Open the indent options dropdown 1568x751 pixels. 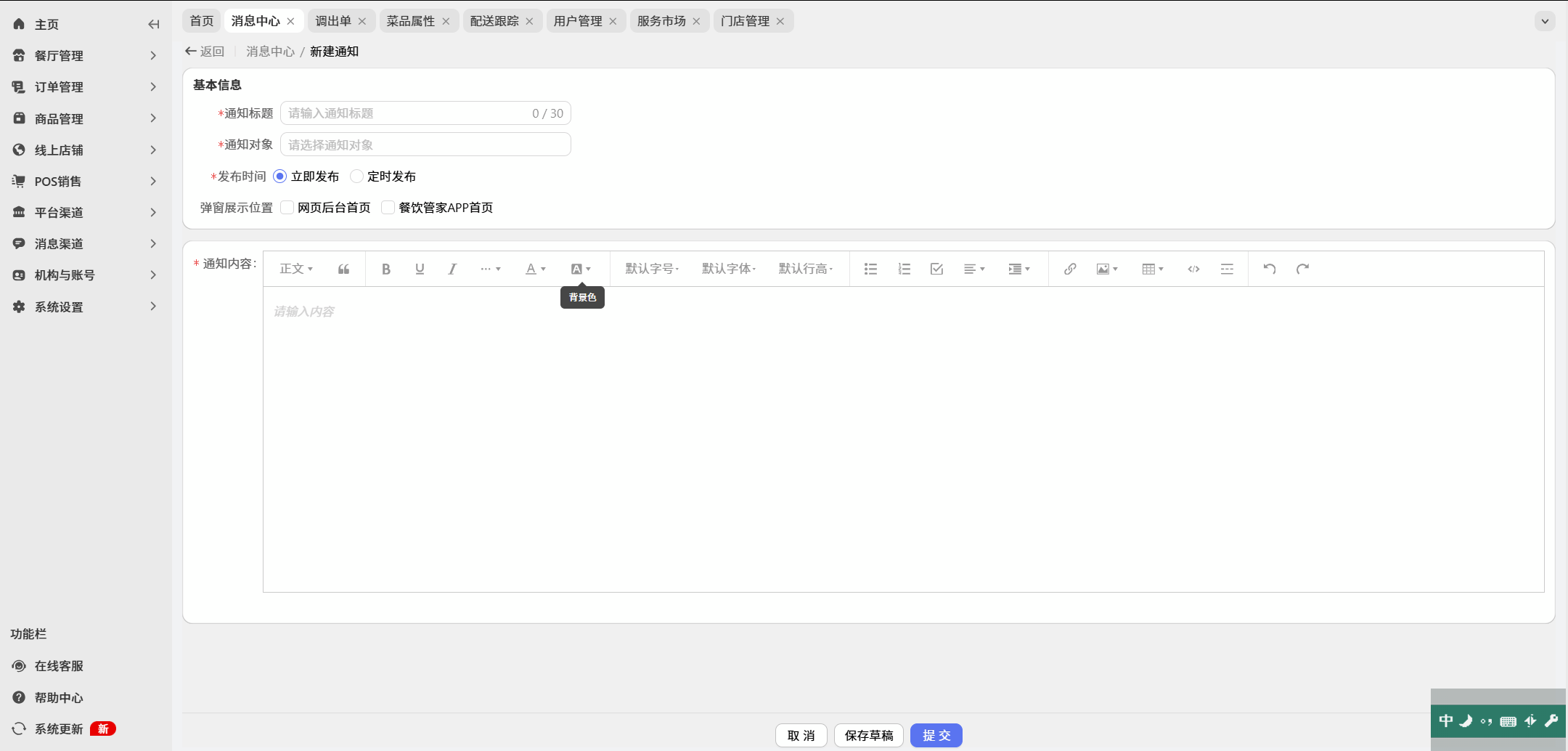tap(1019, 269)
